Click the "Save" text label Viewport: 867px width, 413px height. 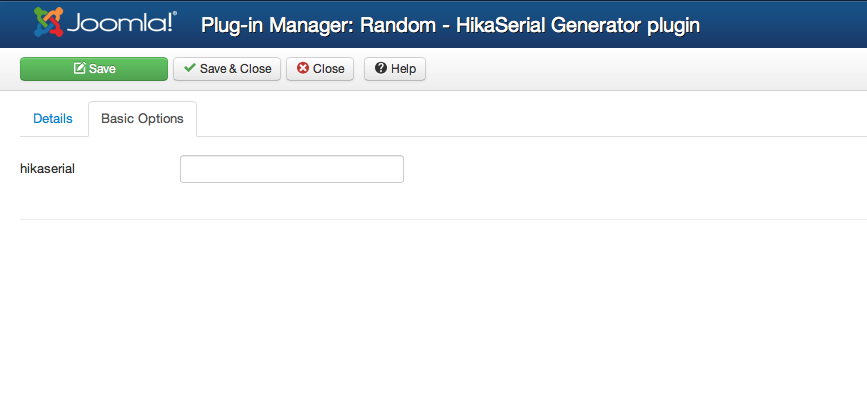(103, 69)
